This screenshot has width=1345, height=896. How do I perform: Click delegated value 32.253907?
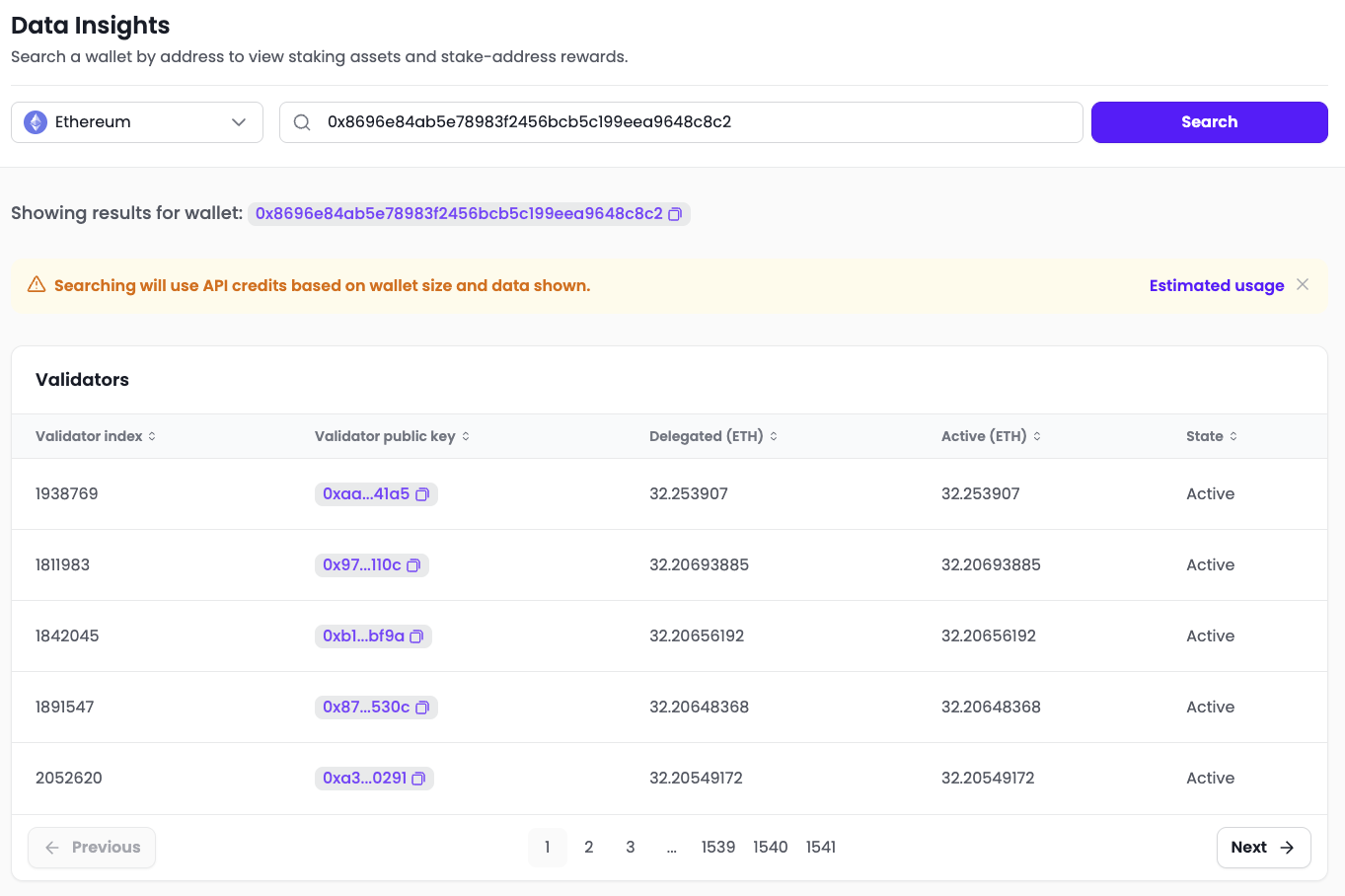point(689,494)
